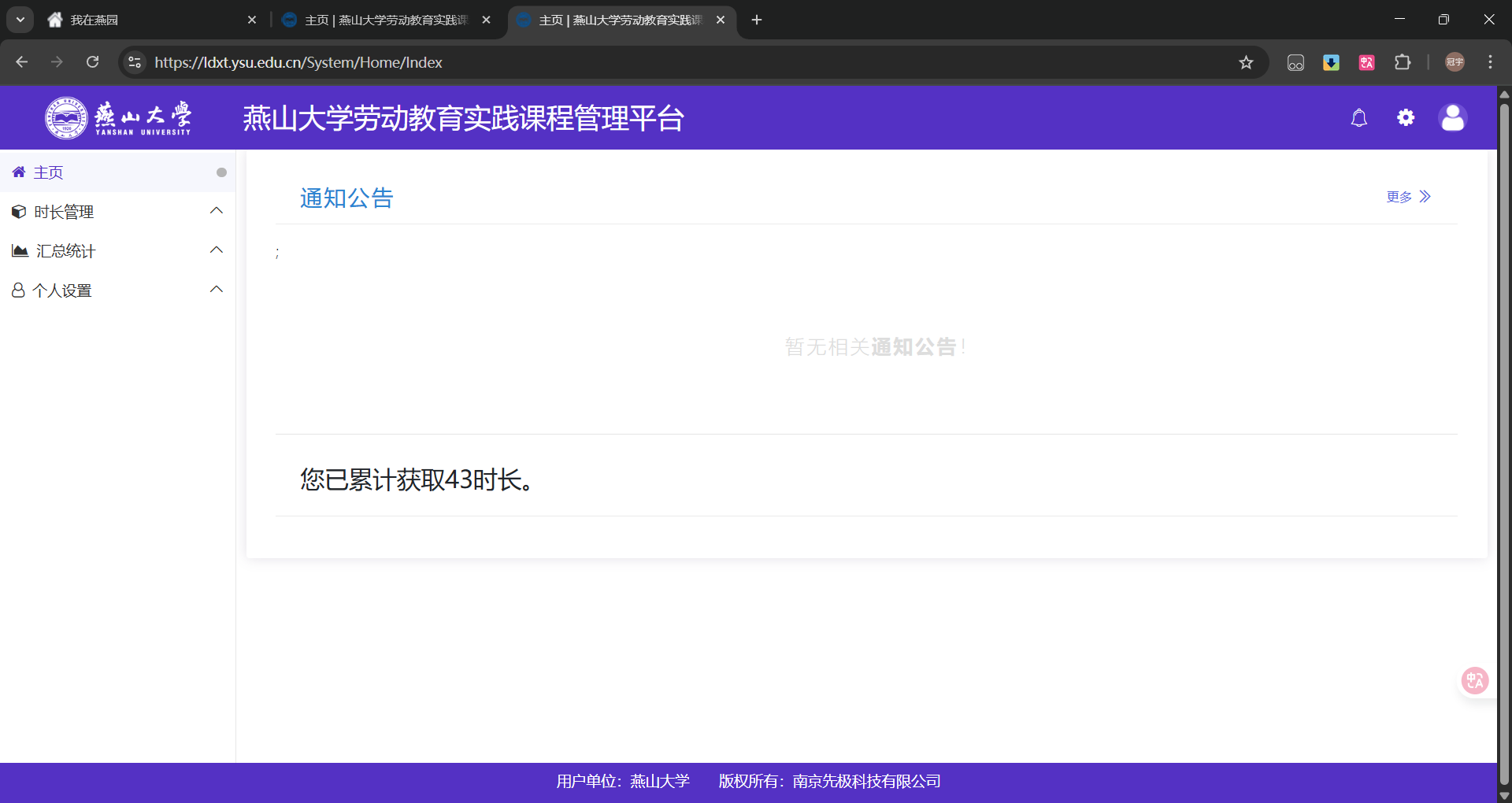Click the settings gear icon top right
This screenshot has height=803, width=1512.
[1406, 117]
